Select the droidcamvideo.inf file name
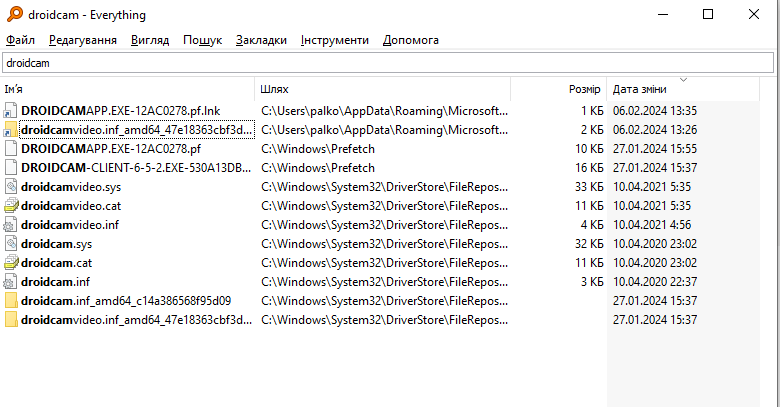The width and height of the screenshot is (780, 407). (70, 225)
